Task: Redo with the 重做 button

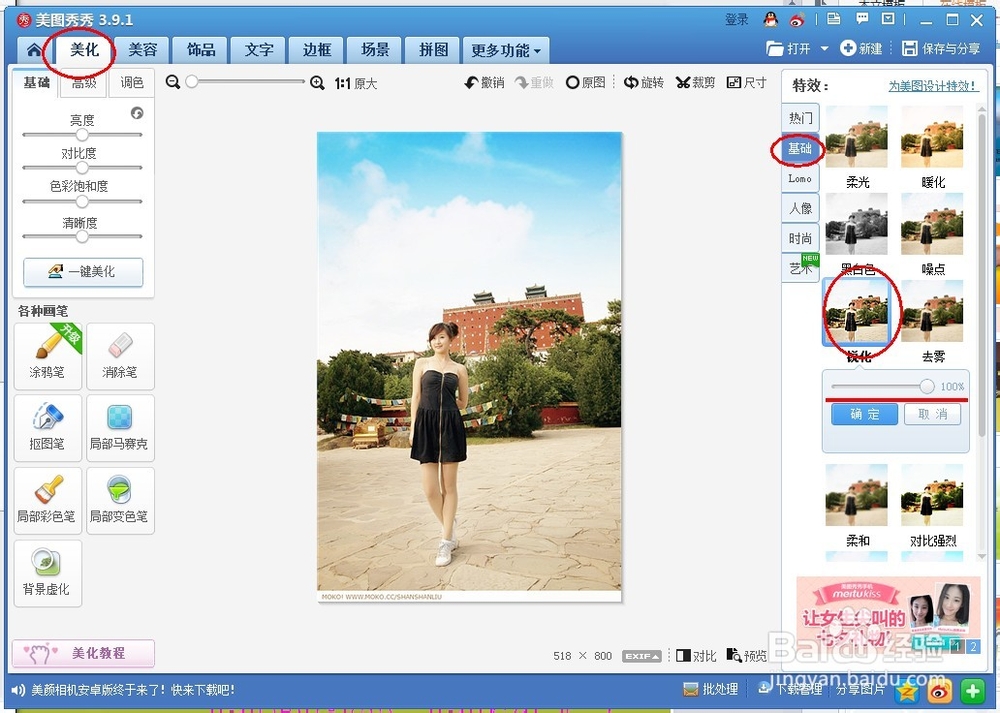Action: [x=534, y=82]
